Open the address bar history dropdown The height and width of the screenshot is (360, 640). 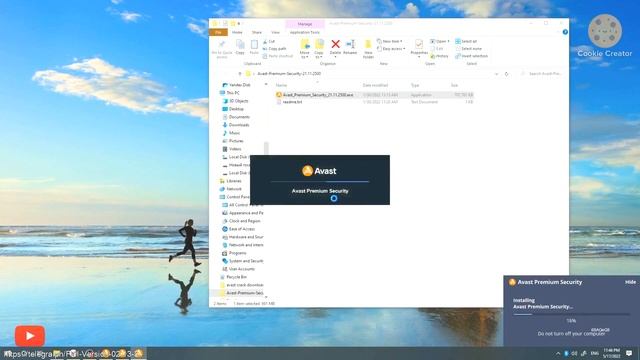[x=496, y=74]
